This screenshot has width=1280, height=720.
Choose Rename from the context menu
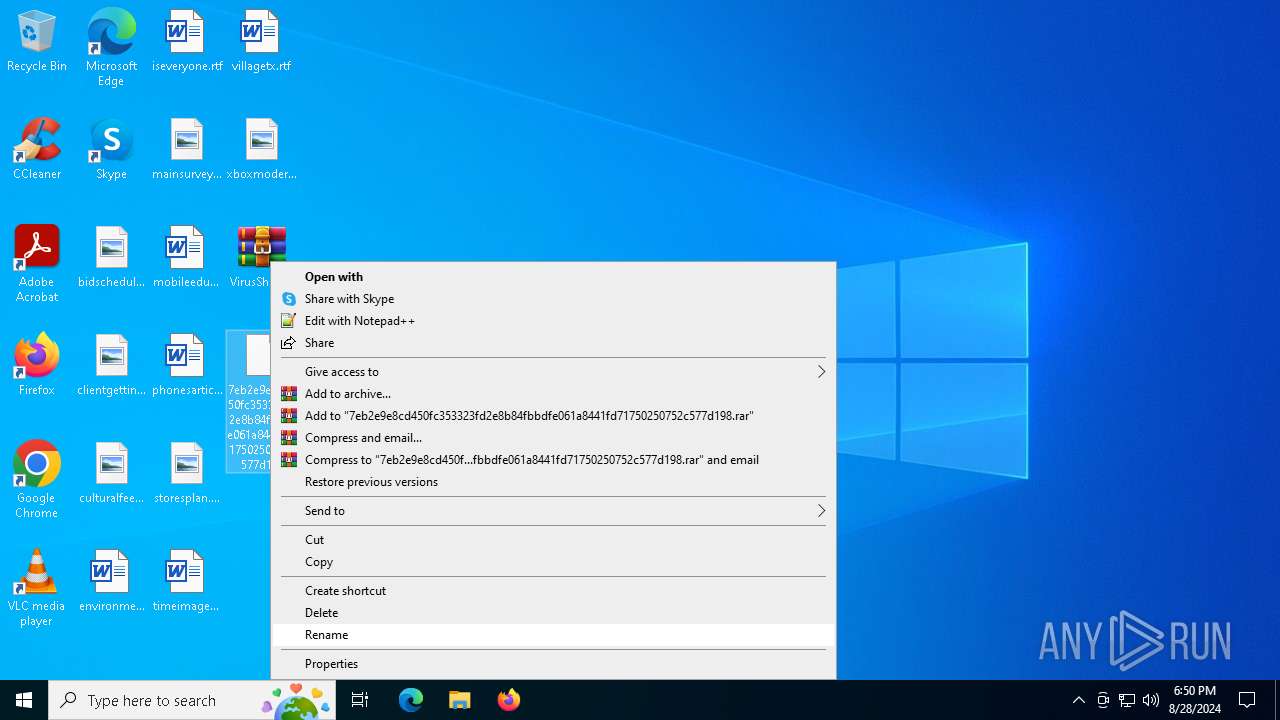click(553, 635)
